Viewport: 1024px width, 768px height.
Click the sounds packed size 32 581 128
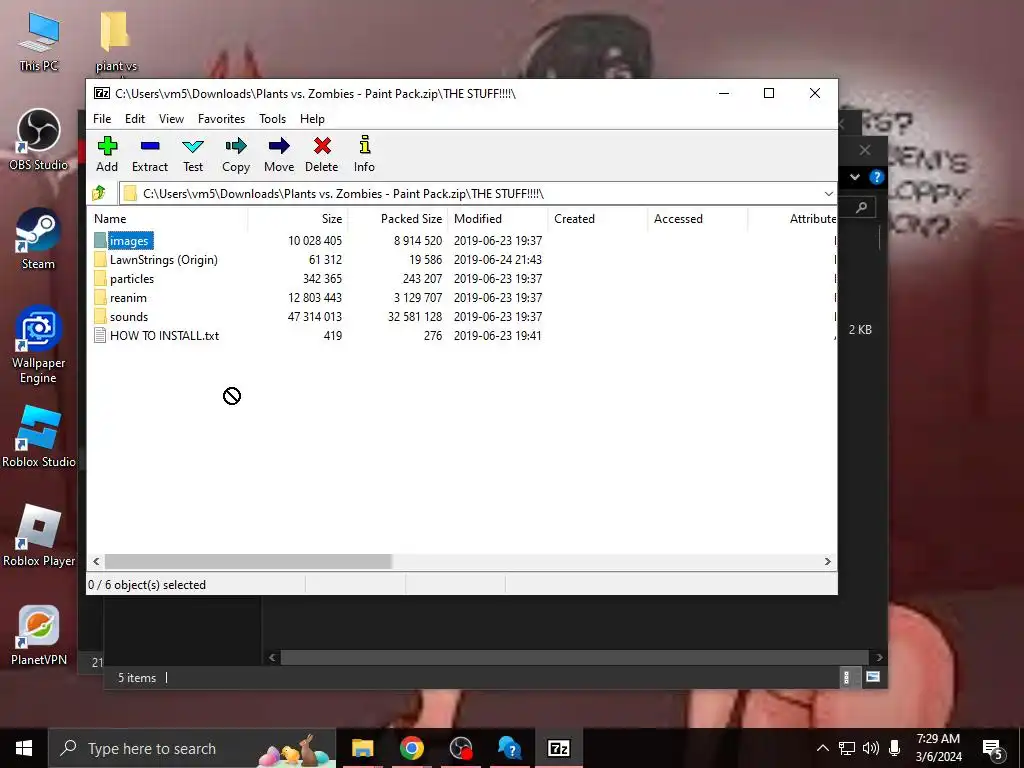click(x=415, y=317)
